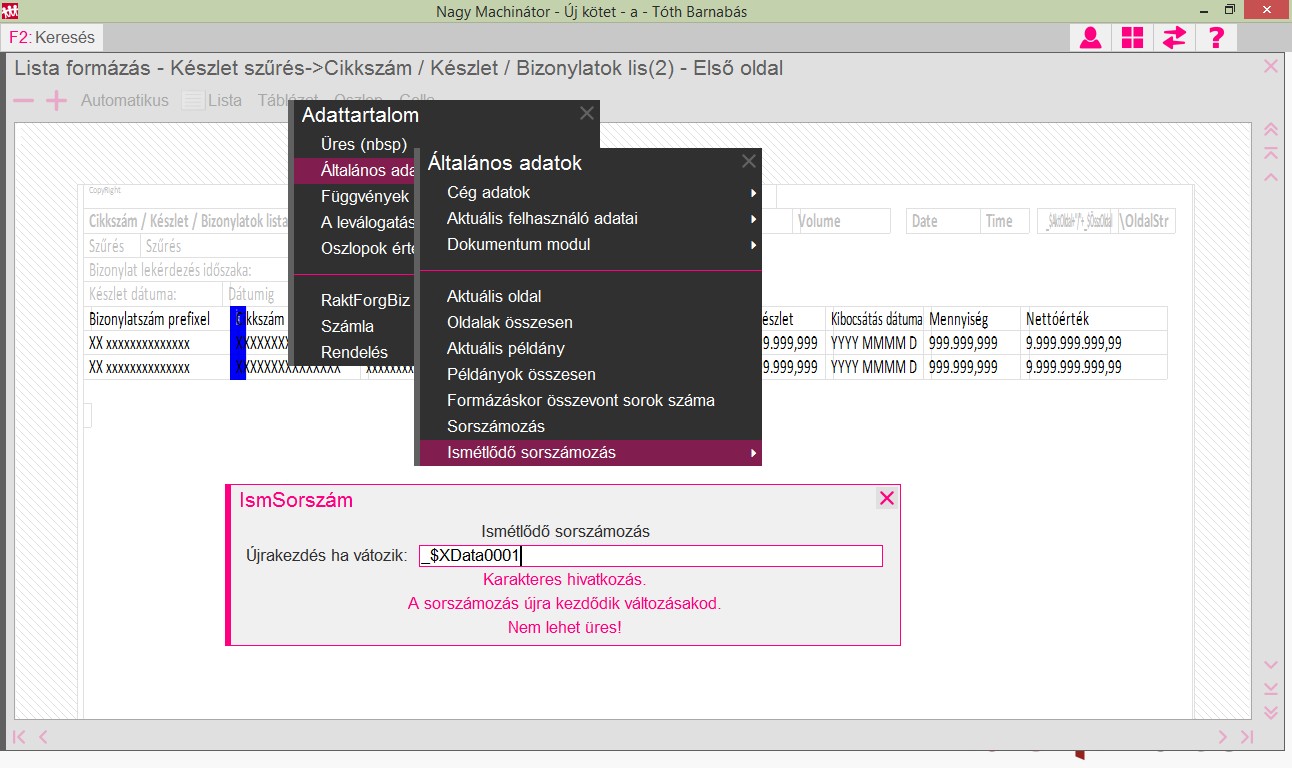Expand the Dokumentum modul submenu
Screen dimensions: 1292x768
(x=591, y=244)
